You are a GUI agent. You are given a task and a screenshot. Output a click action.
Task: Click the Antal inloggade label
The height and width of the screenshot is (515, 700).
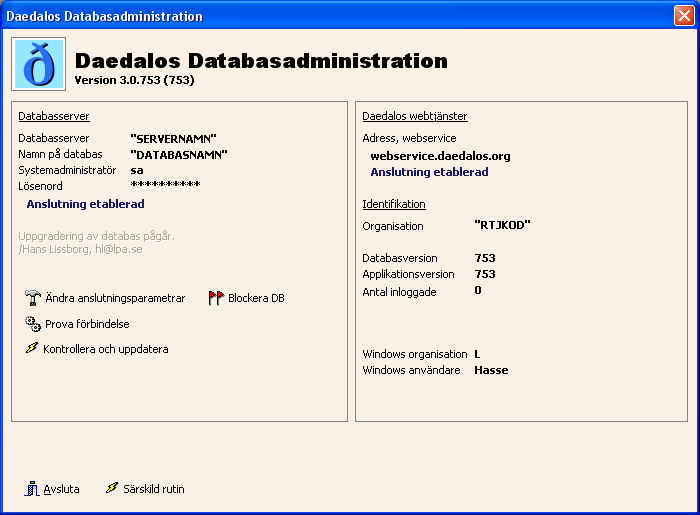click(x=399, y=292)
